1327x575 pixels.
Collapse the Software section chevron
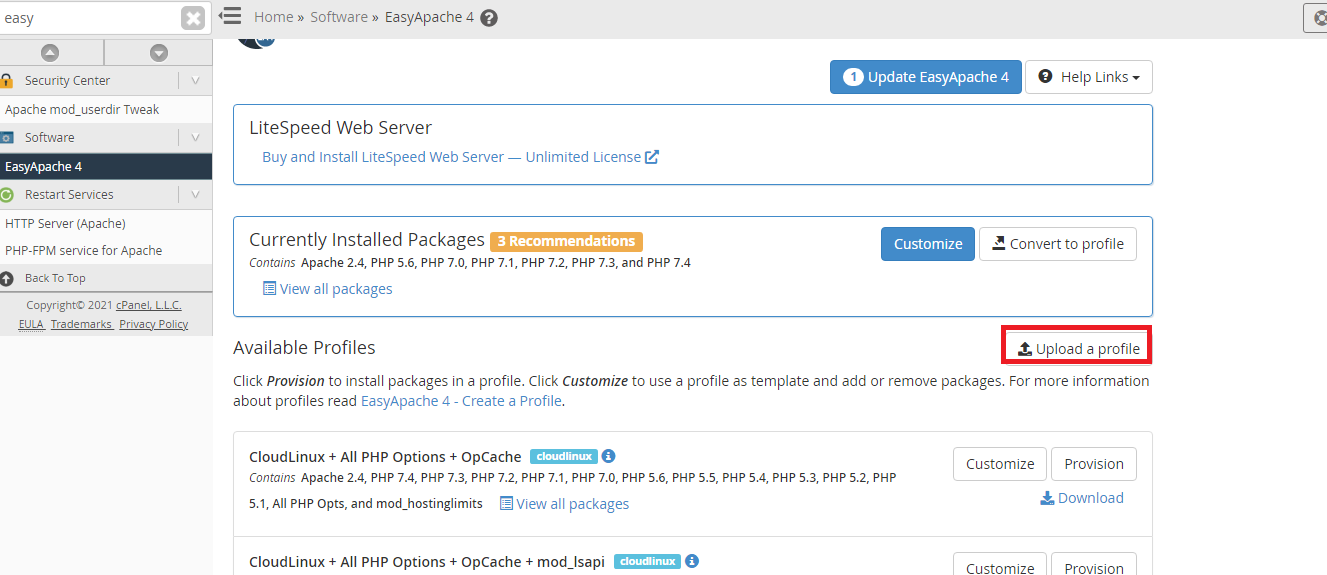click(x=195, y=138)
